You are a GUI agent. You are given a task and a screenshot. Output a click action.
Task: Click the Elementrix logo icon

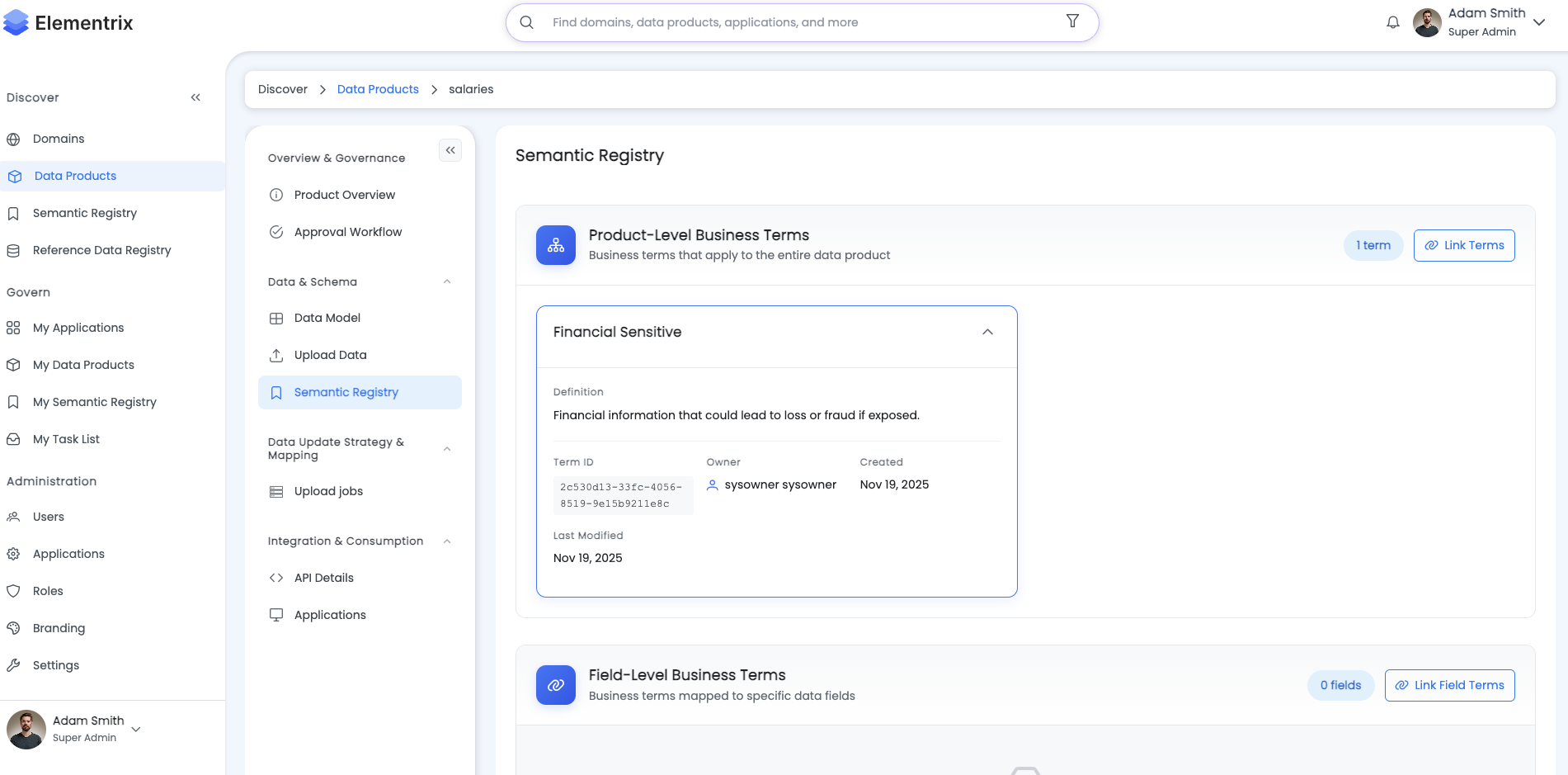tap(16, 23)
